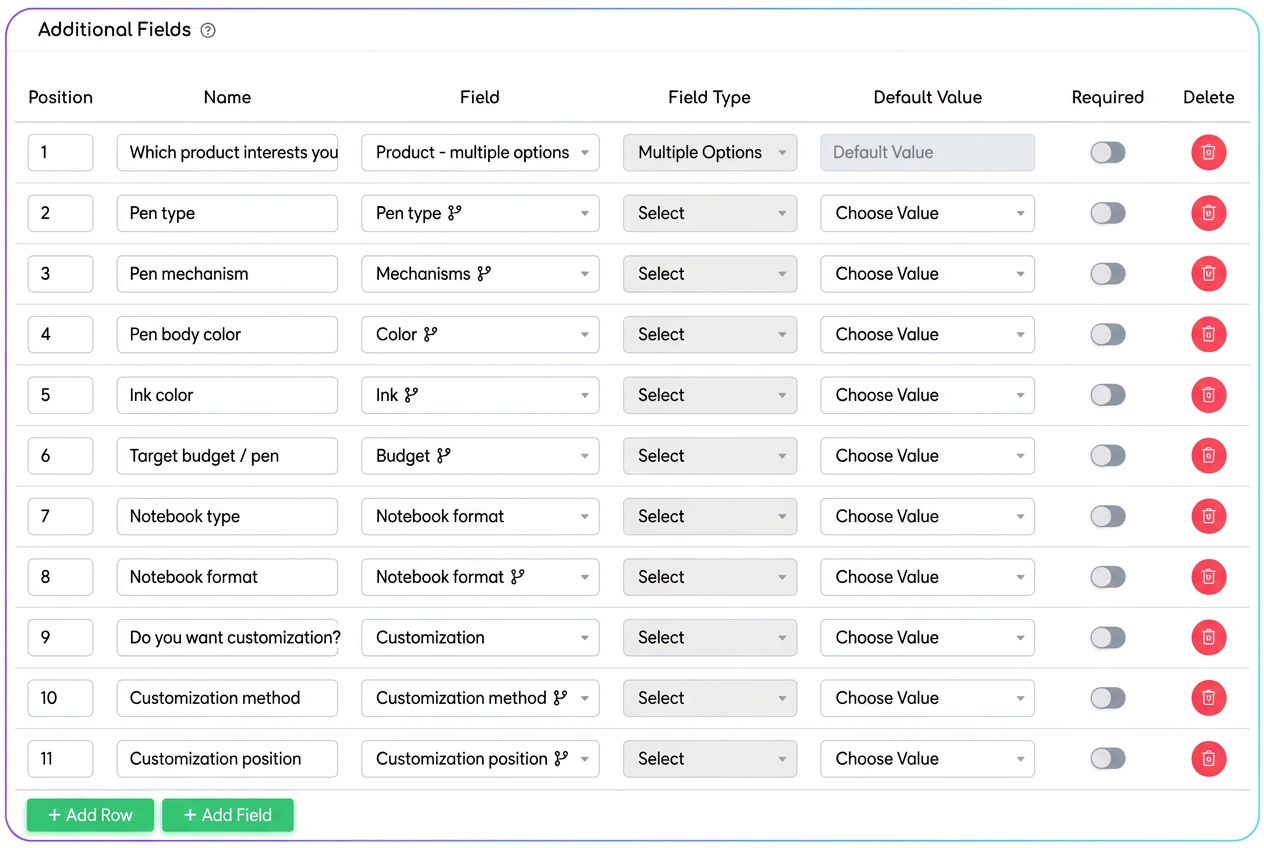Open the Budget field dropdown
The width and height of the screenshot is (1264, 848).
tap(480, 456)
